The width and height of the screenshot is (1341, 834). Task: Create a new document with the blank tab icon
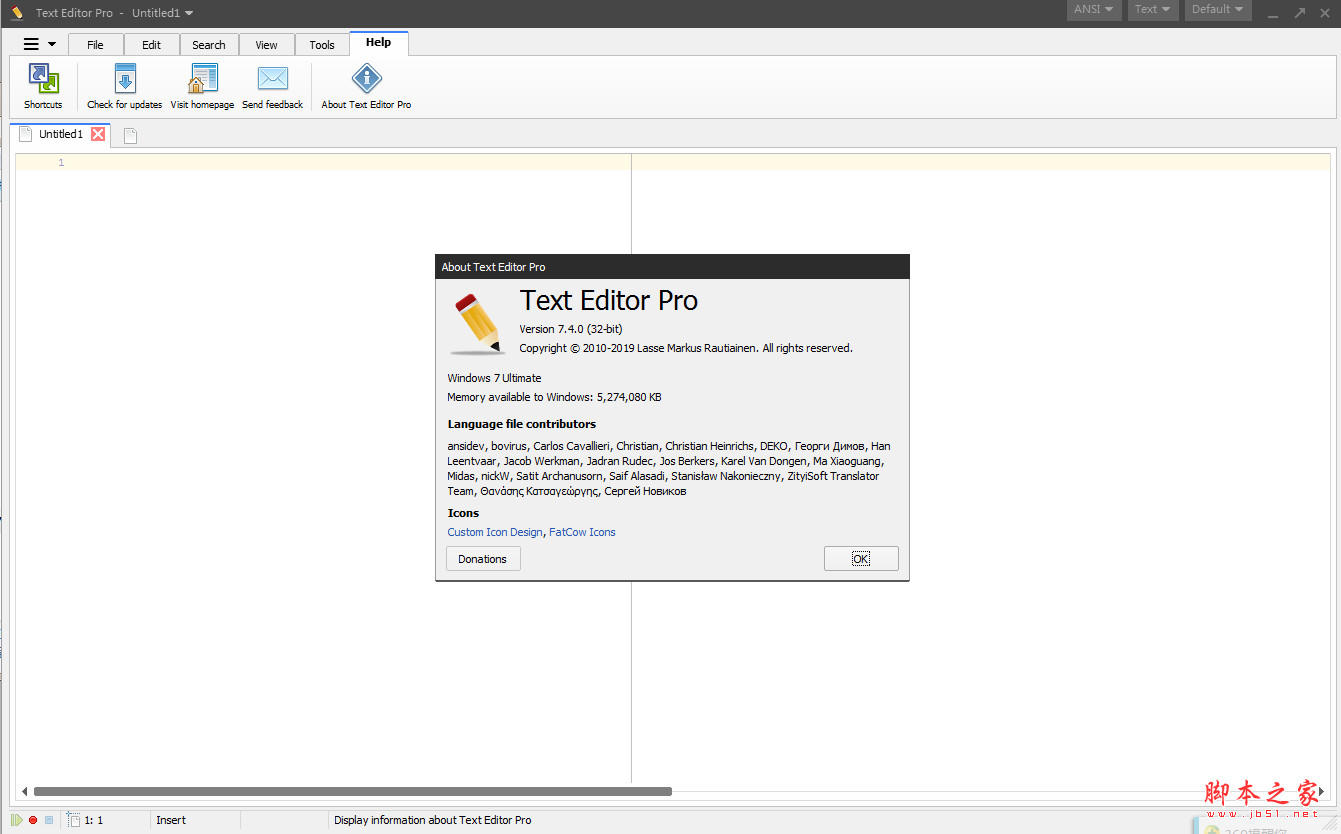(x=130, y=136)
